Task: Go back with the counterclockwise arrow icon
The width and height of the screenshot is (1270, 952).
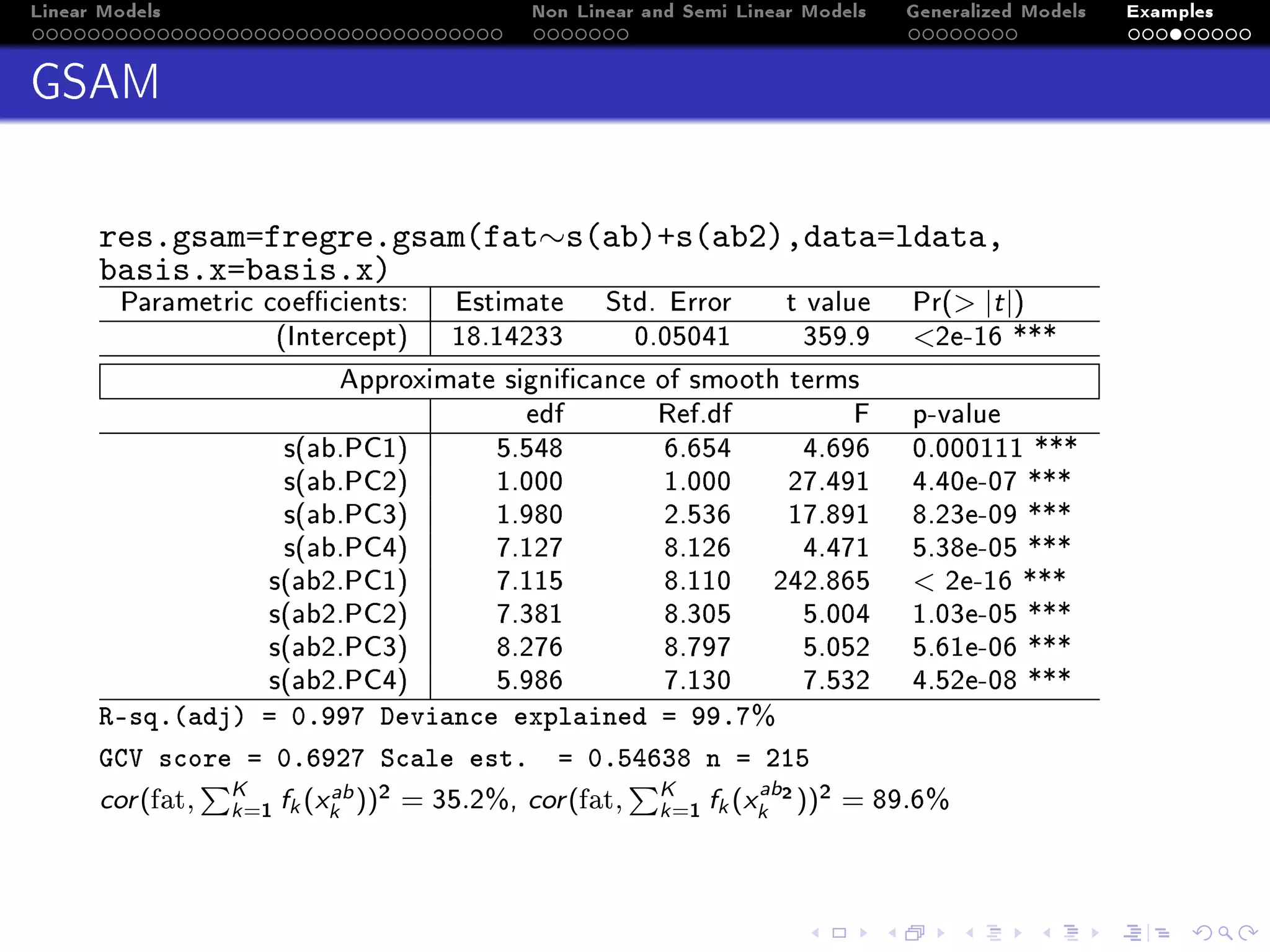Action: pyautogui.click(x=1202, y=933)
